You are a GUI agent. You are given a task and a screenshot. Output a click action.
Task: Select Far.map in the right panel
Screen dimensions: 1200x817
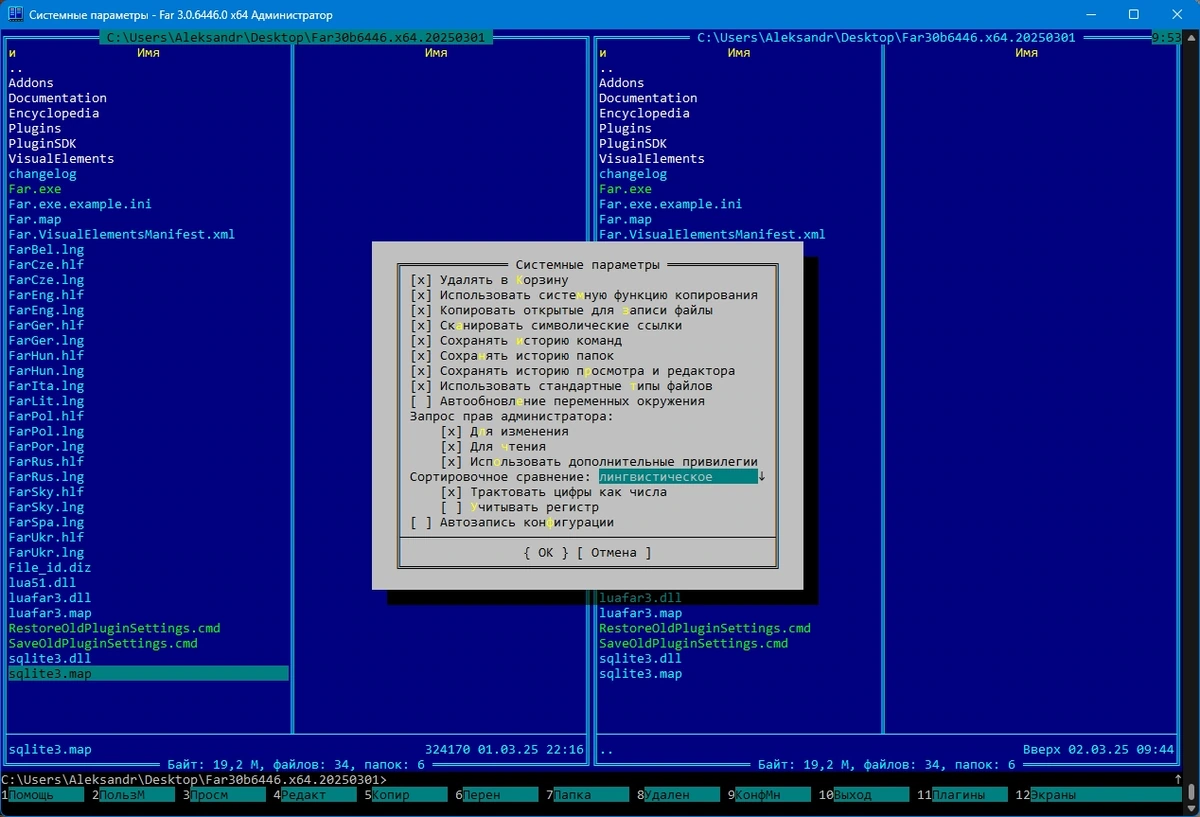(x=626, y=219)
